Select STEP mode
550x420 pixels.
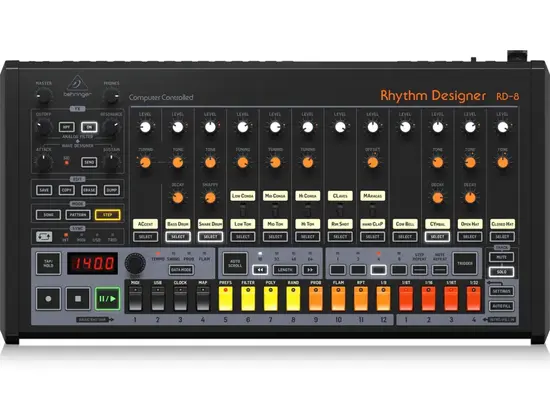click(x=108, y=215)
